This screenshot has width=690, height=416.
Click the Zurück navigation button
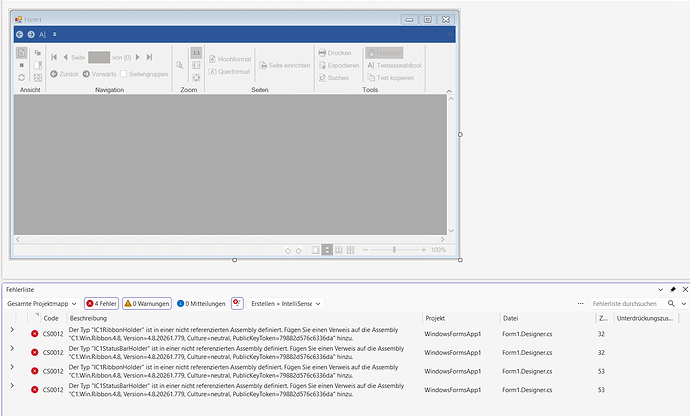coord(64,74)
